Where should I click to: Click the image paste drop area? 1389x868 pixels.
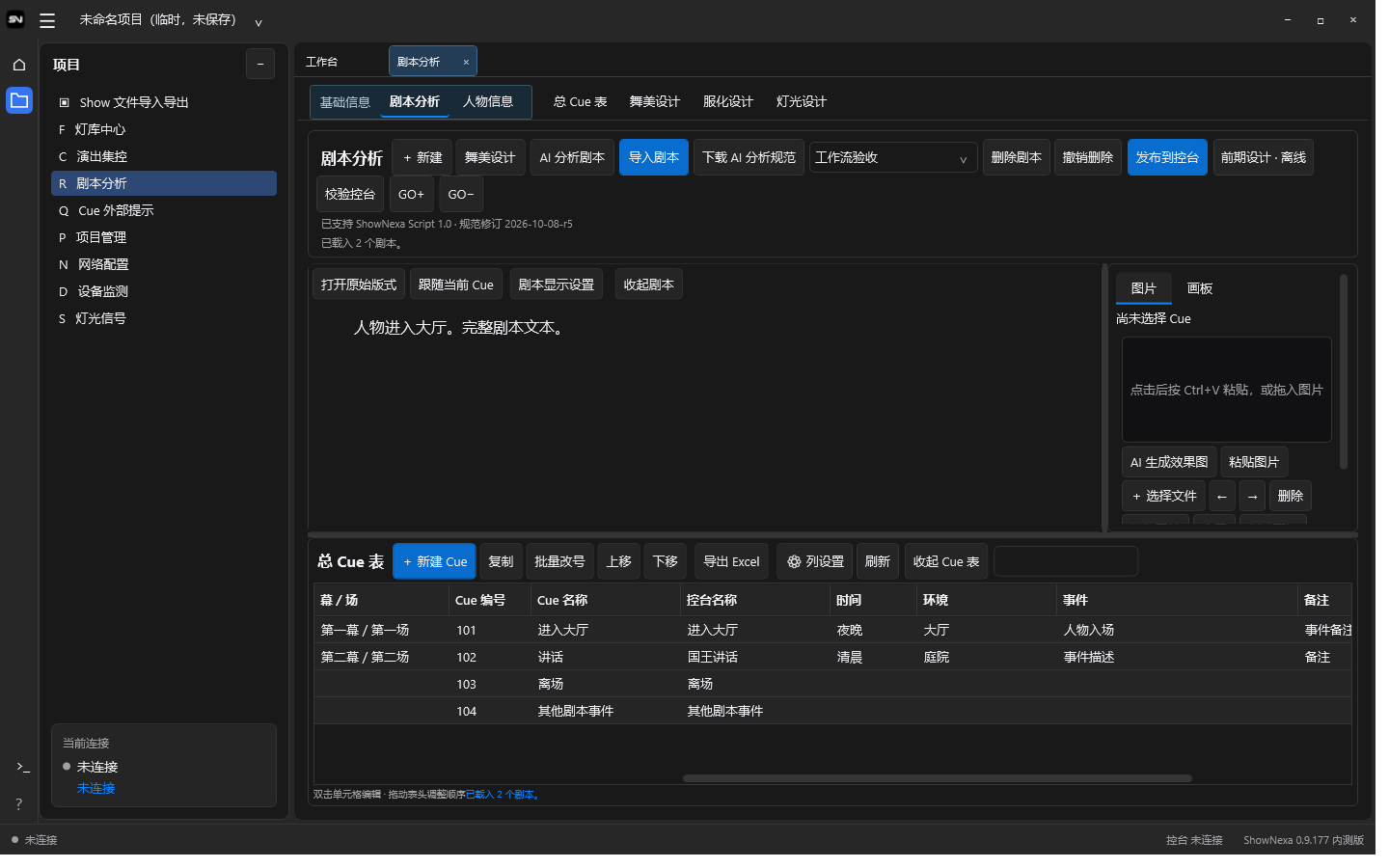coord(1226,390)
